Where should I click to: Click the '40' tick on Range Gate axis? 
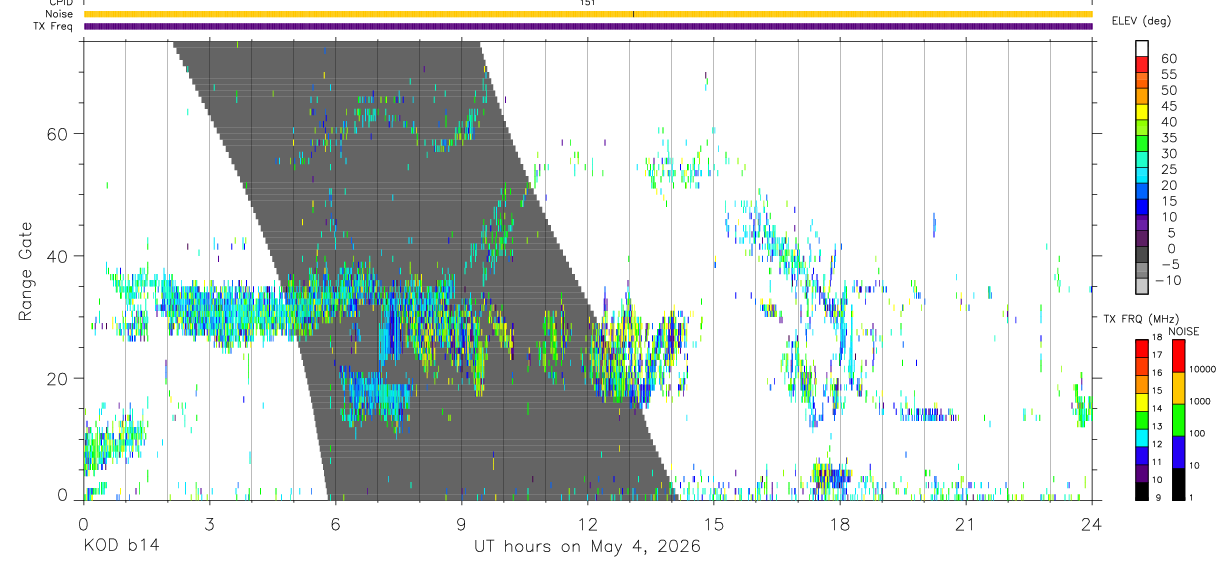[58, 256]
